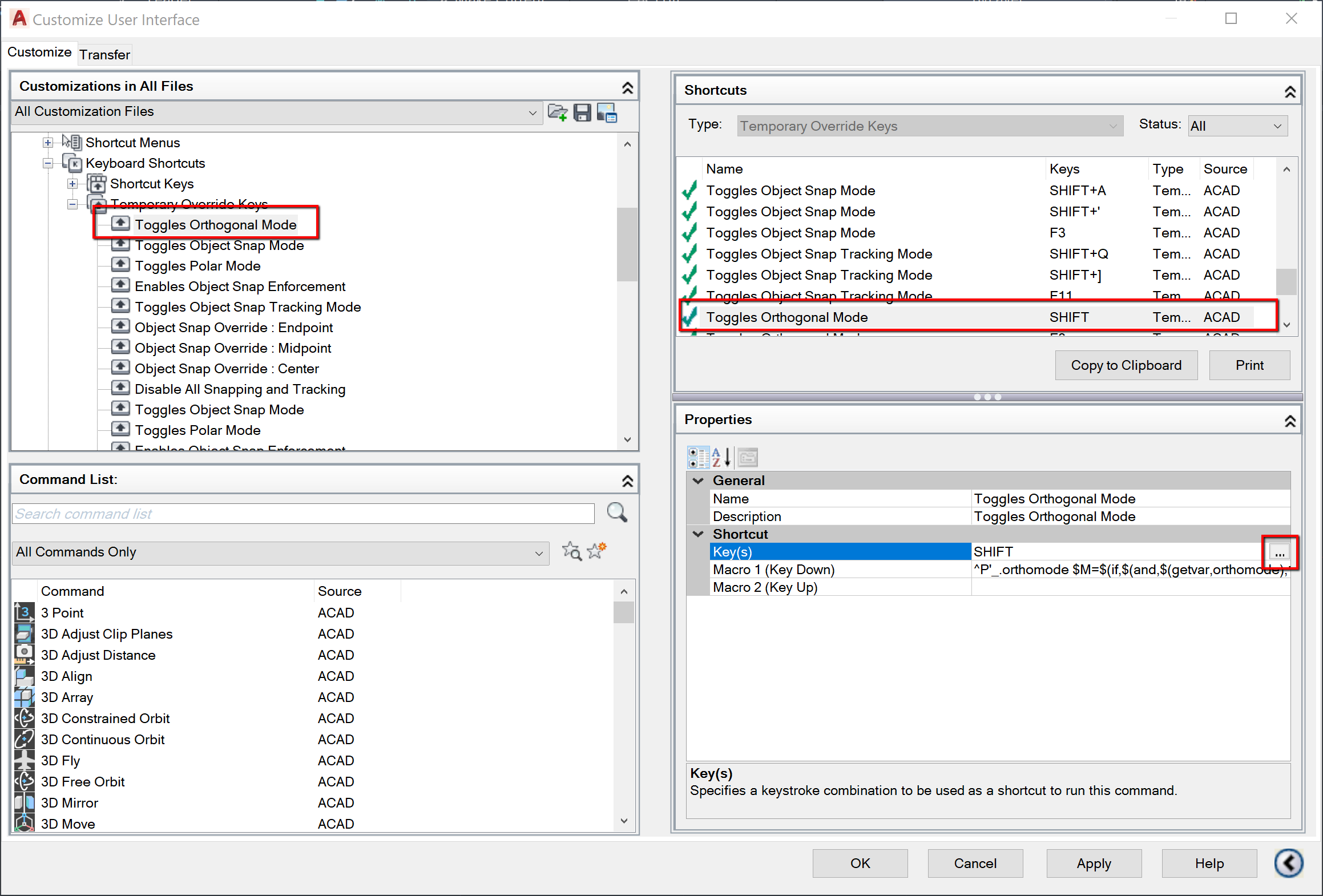The height and width of the screenshot is (896, 1323).
Task: Open a customization file using the folder icon
Action: click(x=559, y=112)
